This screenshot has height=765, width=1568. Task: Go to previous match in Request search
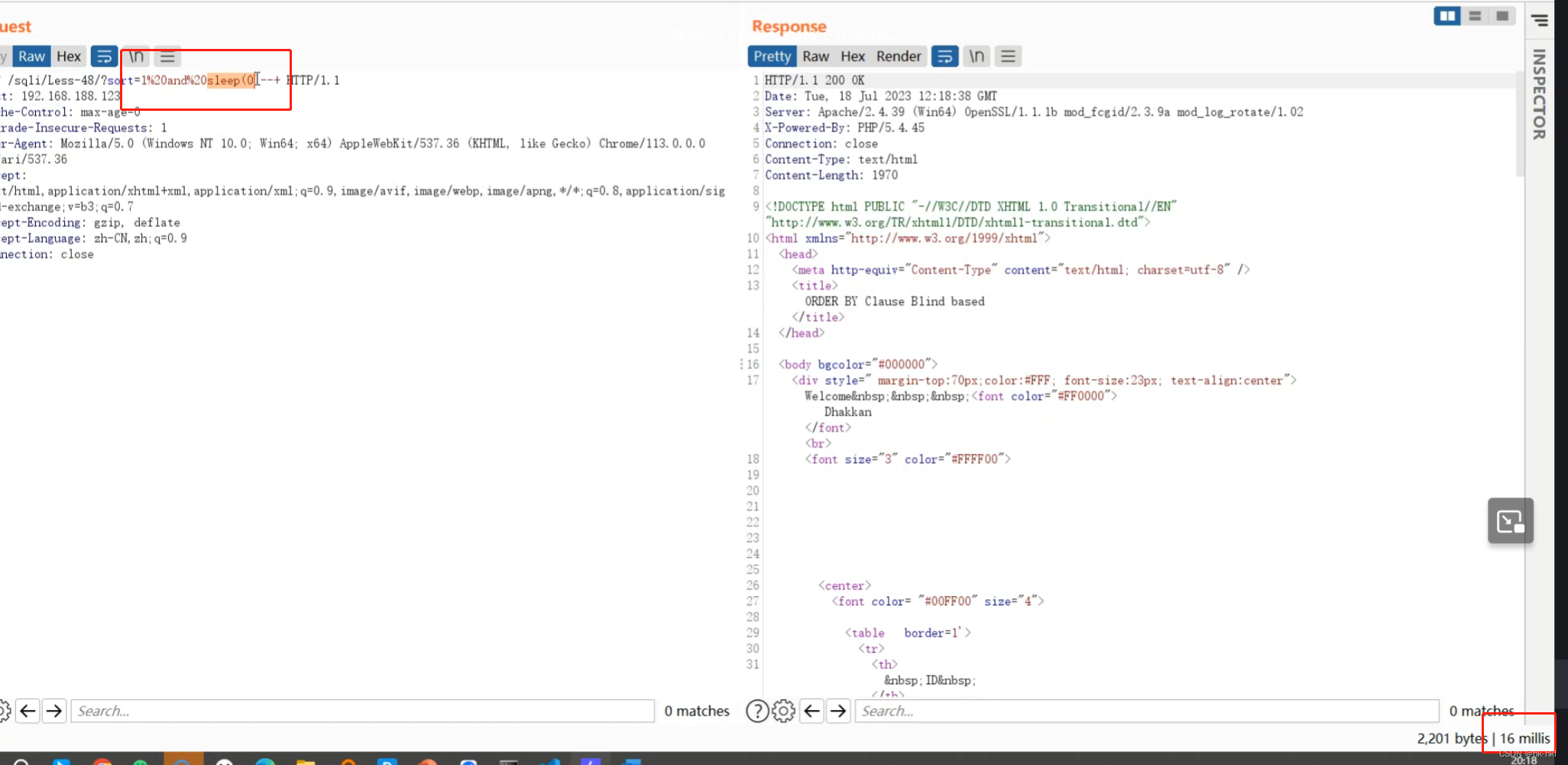[28, 712]
